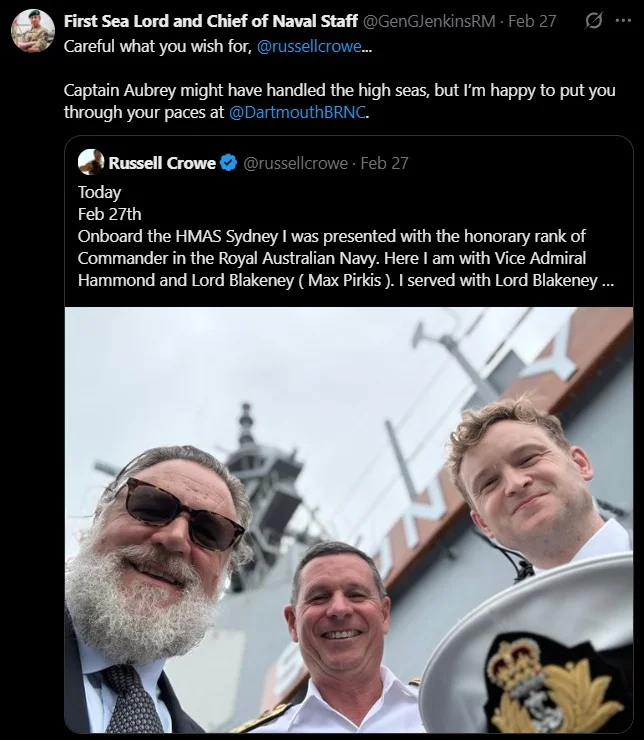Visit the @DartmouthBRNC mention link
The height and width of the screenshot is (740, 644).
tap(296, 112)
